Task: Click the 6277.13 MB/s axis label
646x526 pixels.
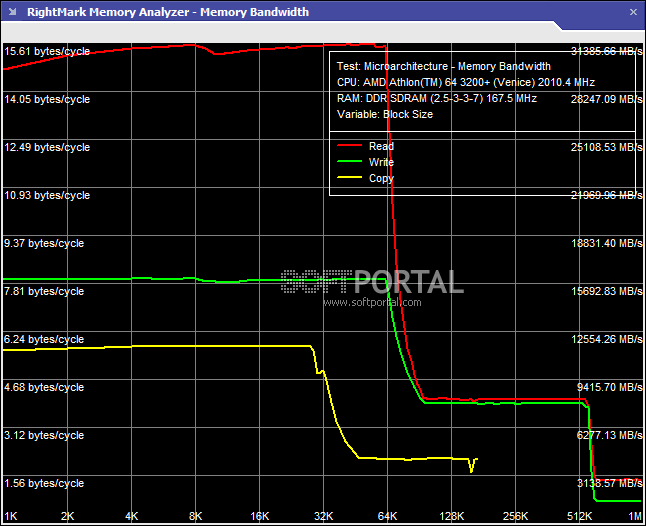Action: [x=609, y=435]
